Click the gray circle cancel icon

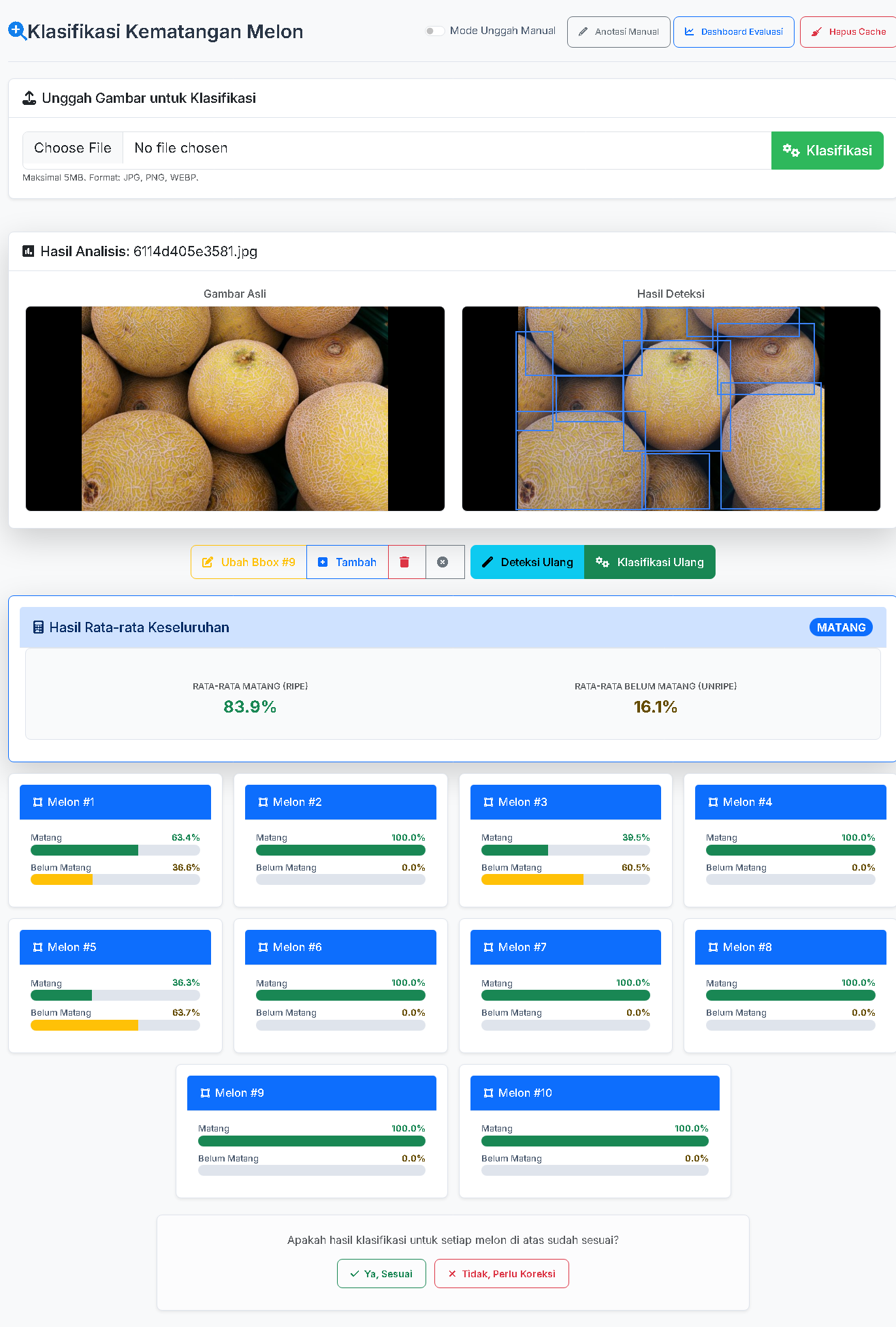click(x=443, y=562)
